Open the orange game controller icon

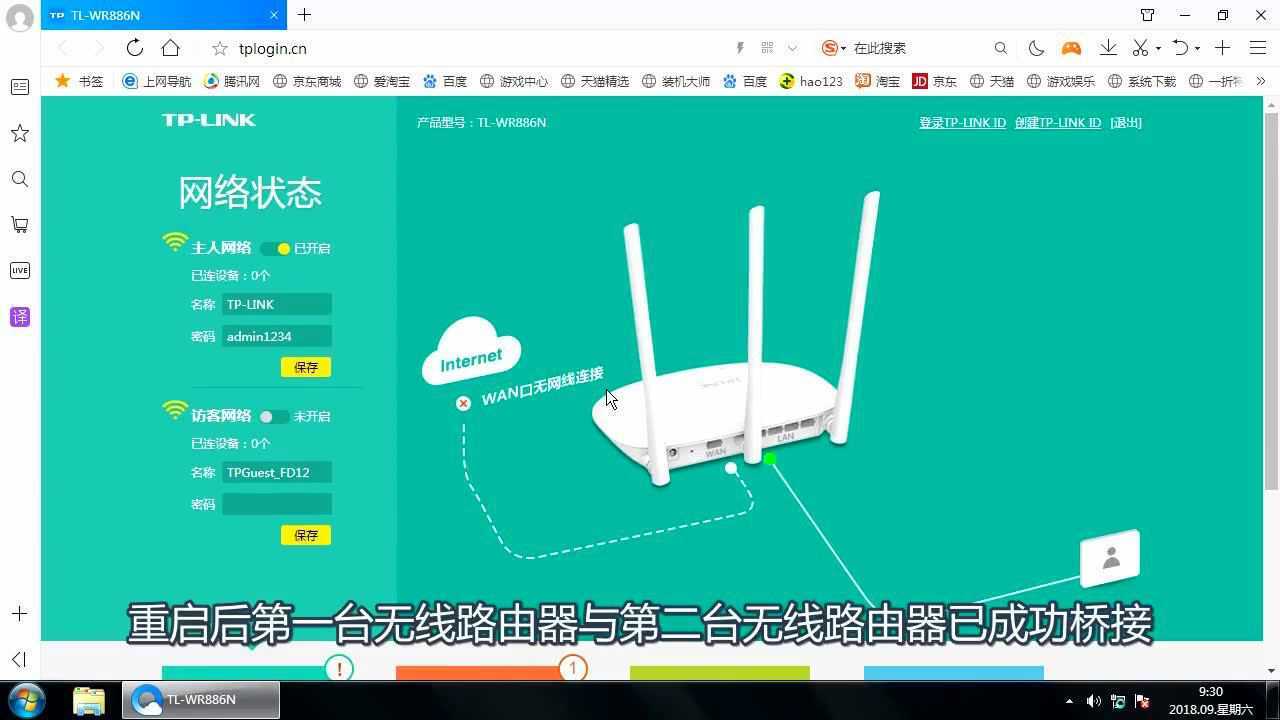coord(1071,48)
